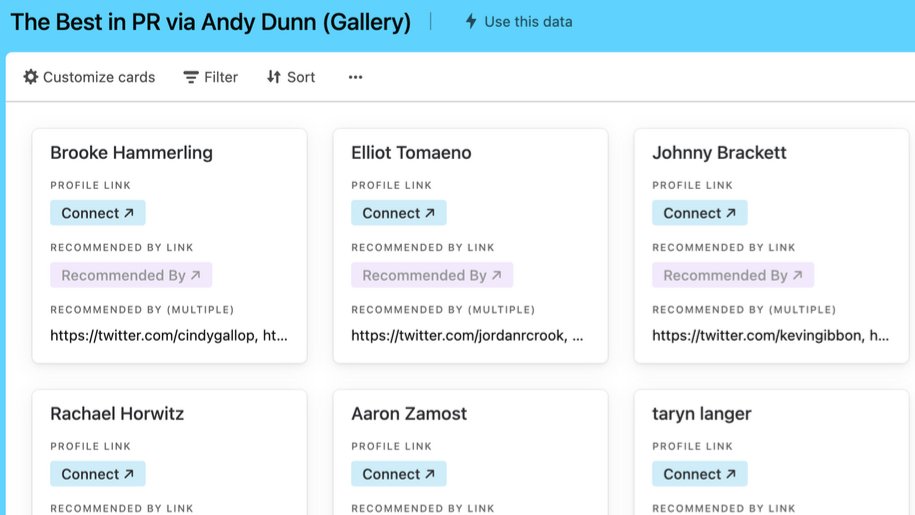Click Use this data link
The image size is (915, 515).
point(519,22)
